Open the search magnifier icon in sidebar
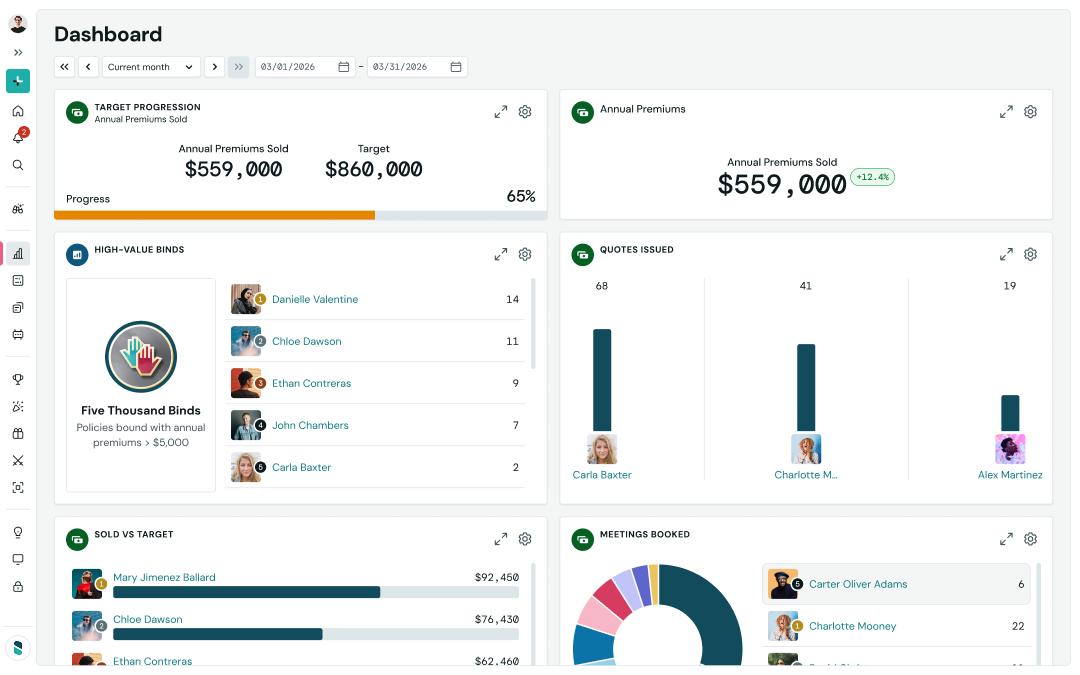The image size is (1080, 675). [x=18, y=165]
